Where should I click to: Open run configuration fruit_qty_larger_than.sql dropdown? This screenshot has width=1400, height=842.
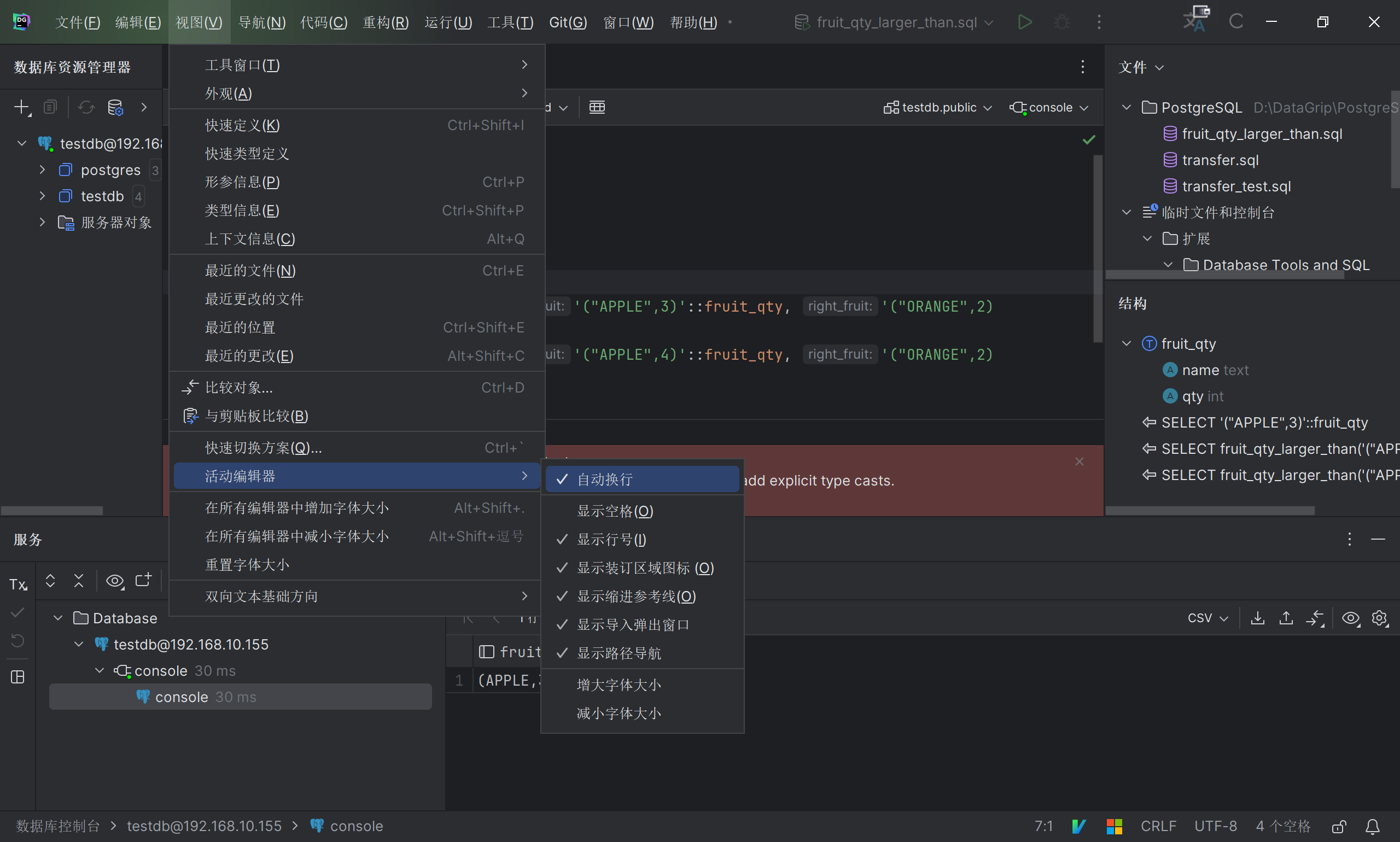pos(894,22)
